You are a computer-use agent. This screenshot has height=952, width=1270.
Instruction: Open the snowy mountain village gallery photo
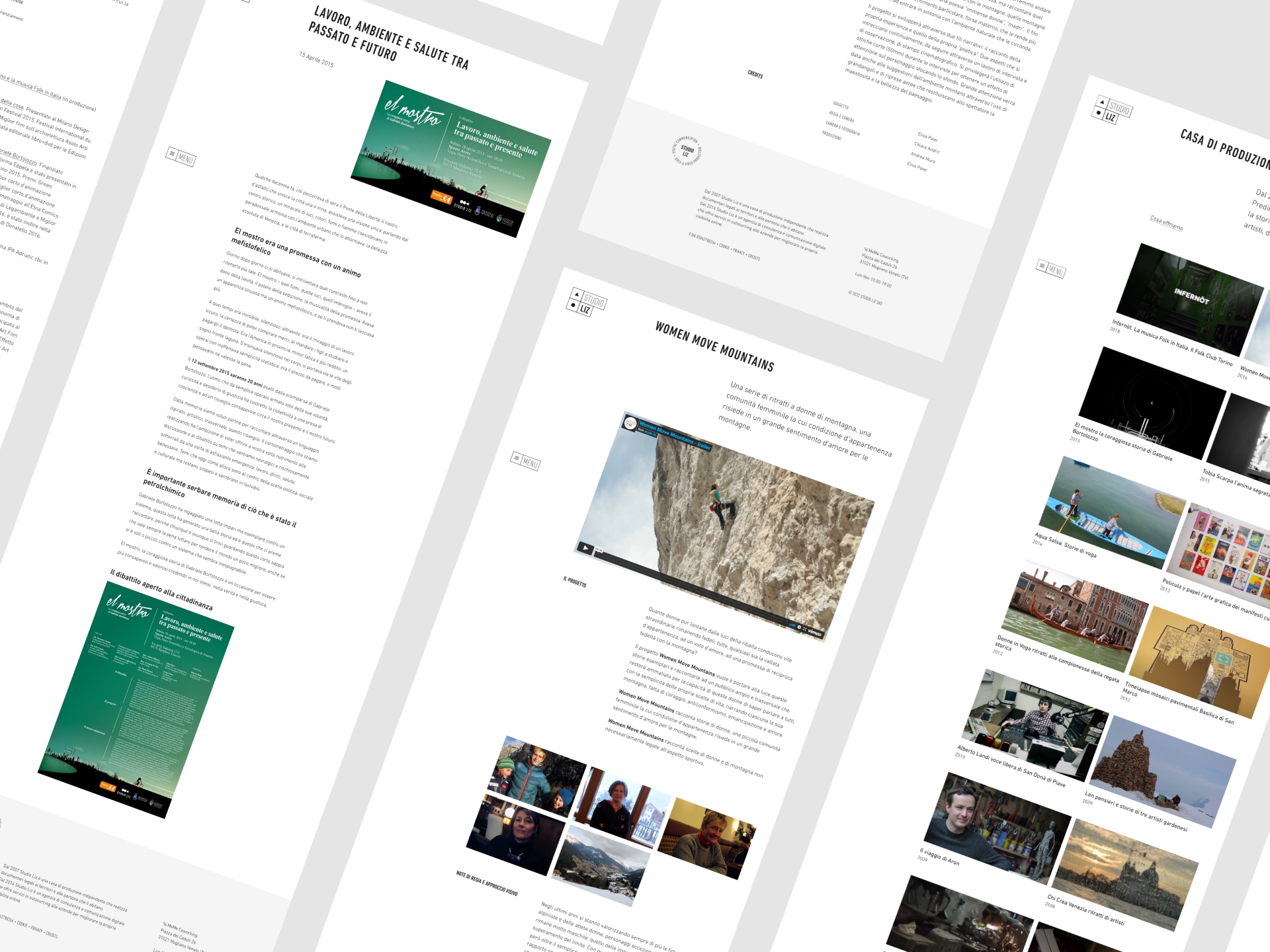(x=601, y=866)
